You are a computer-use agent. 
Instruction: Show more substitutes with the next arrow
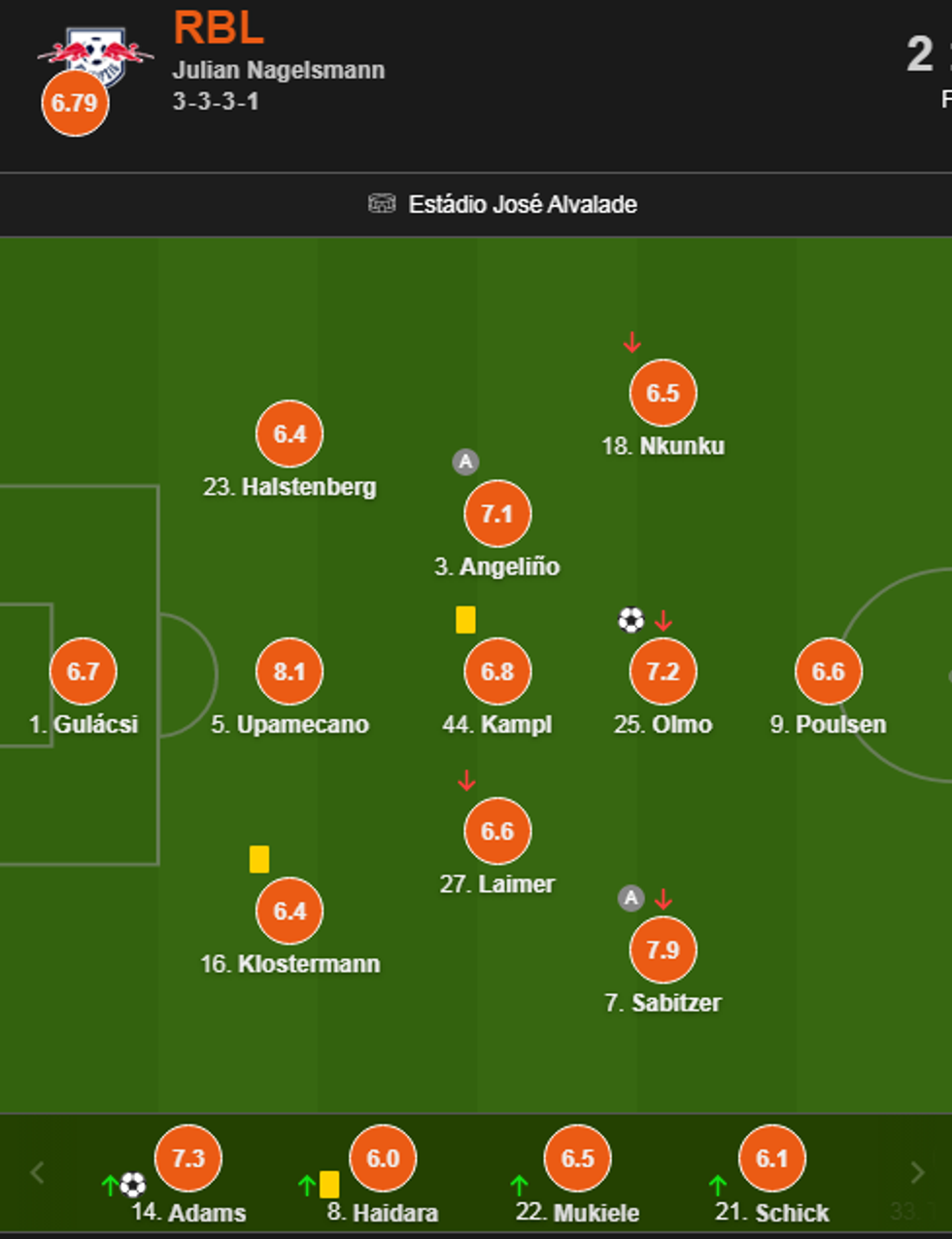click(916, 1173)
